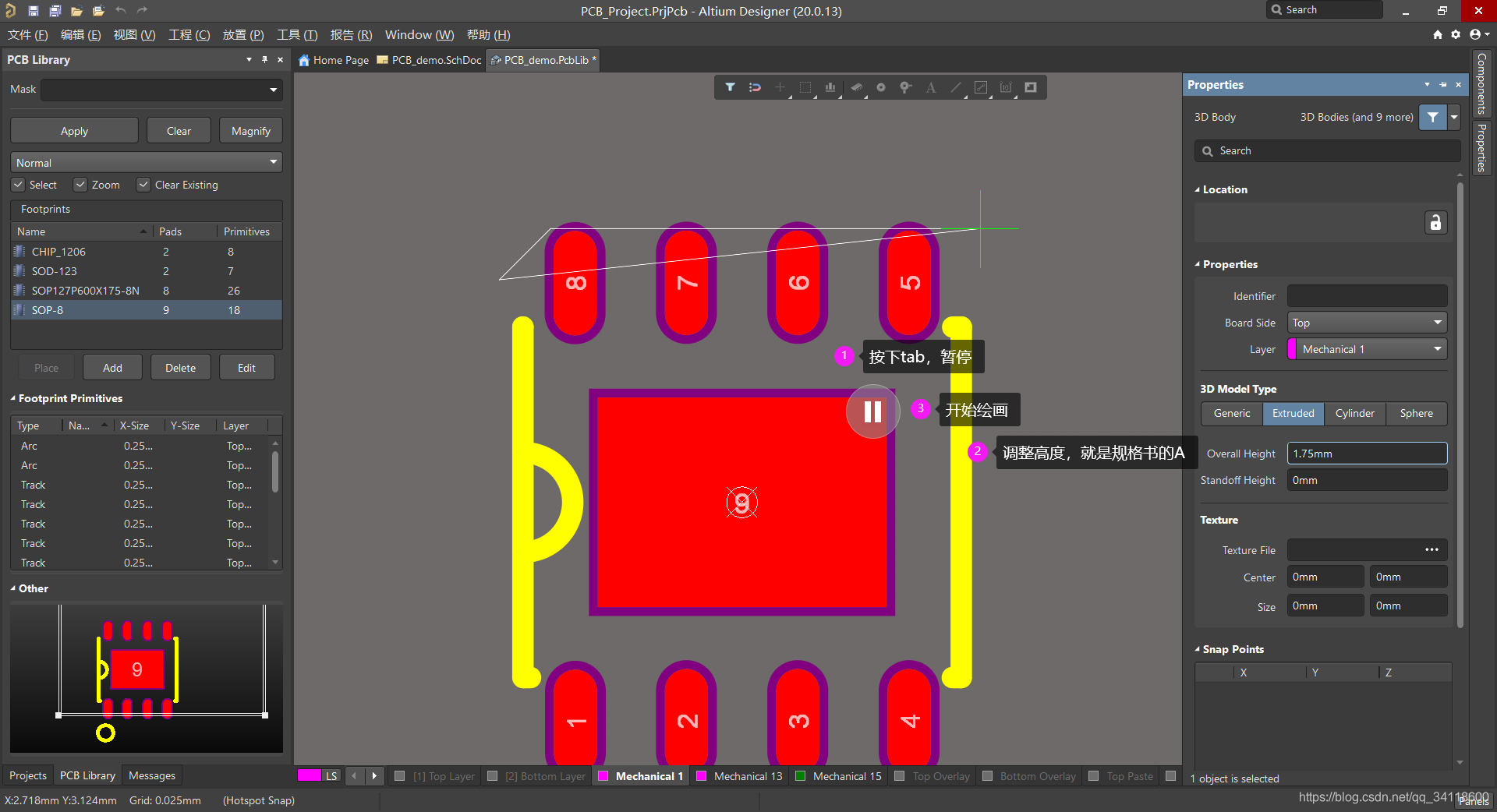This screenshot has width=1497, height=812.
Task: Click the Place 3D Body chip icon
Action: tap(856, 87)
